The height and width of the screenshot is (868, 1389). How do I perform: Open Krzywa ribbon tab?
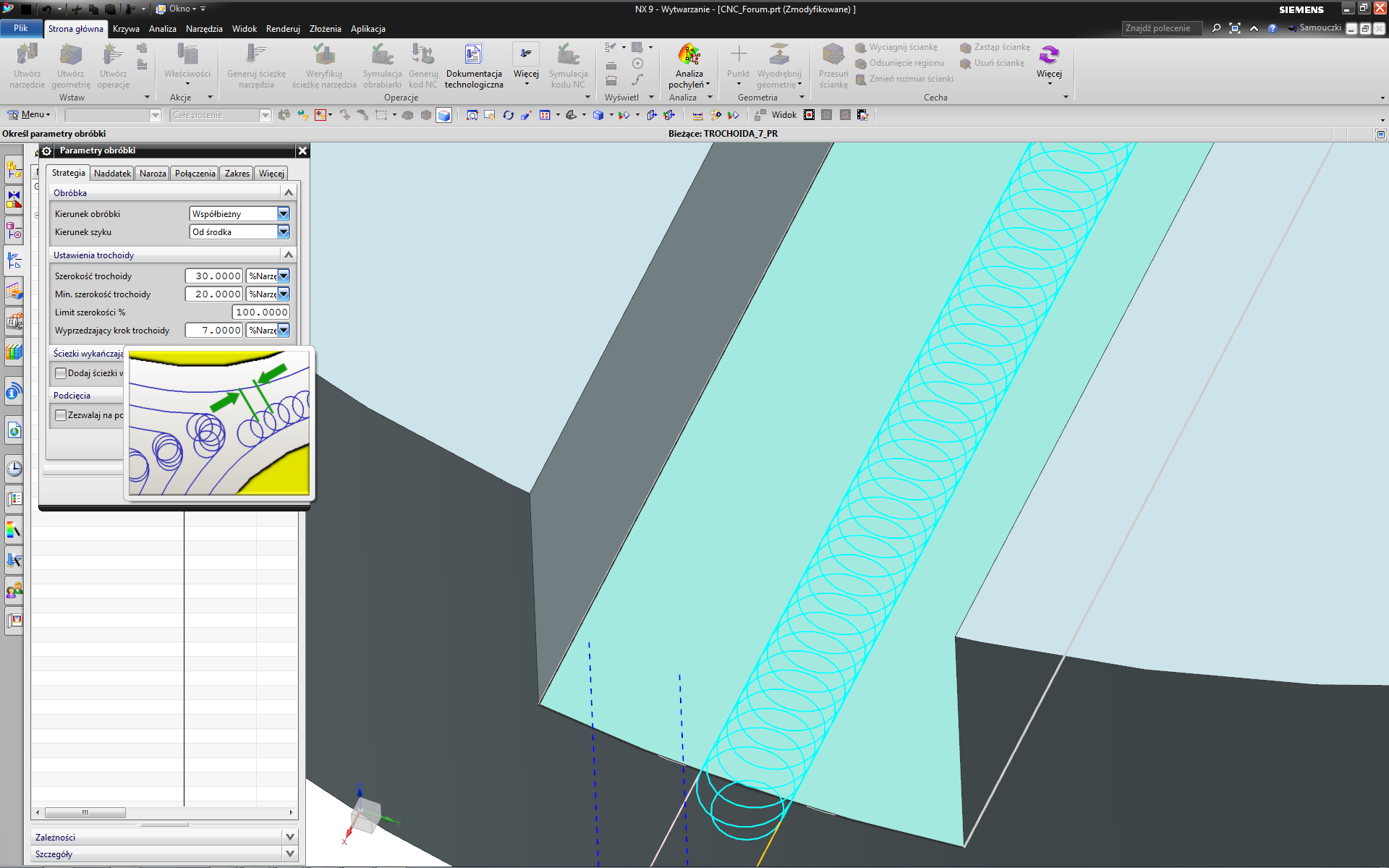[126, 29]
